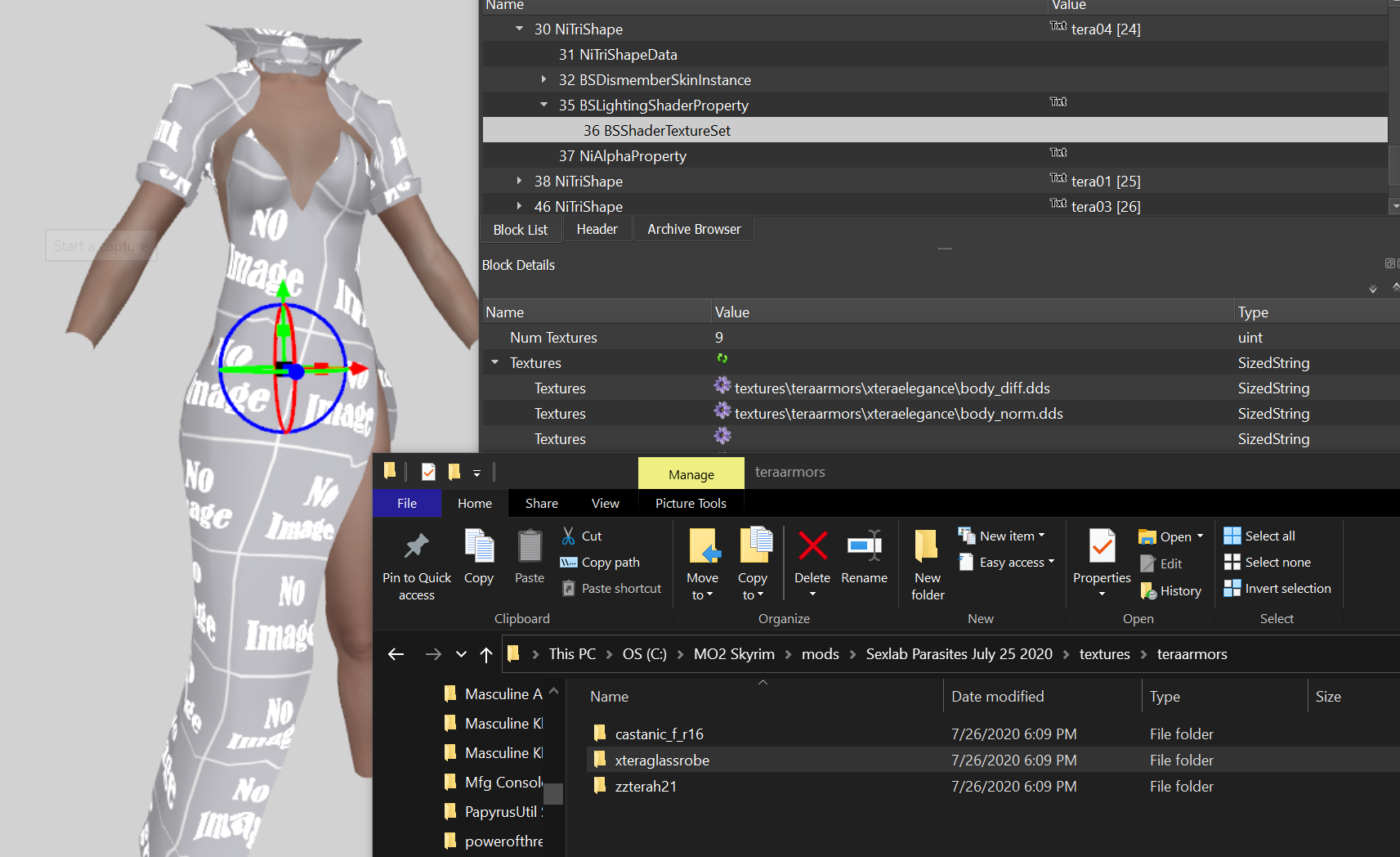Expand the 46 NiTriShape node

pyautogui.click(x=519, y=206)
